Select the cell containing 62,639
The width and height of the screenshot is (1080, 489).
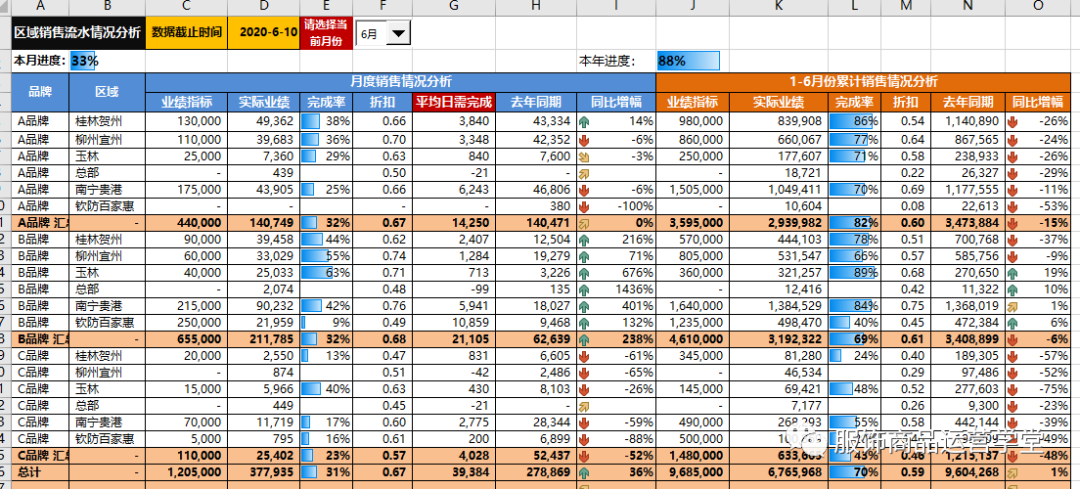point(535,339)
